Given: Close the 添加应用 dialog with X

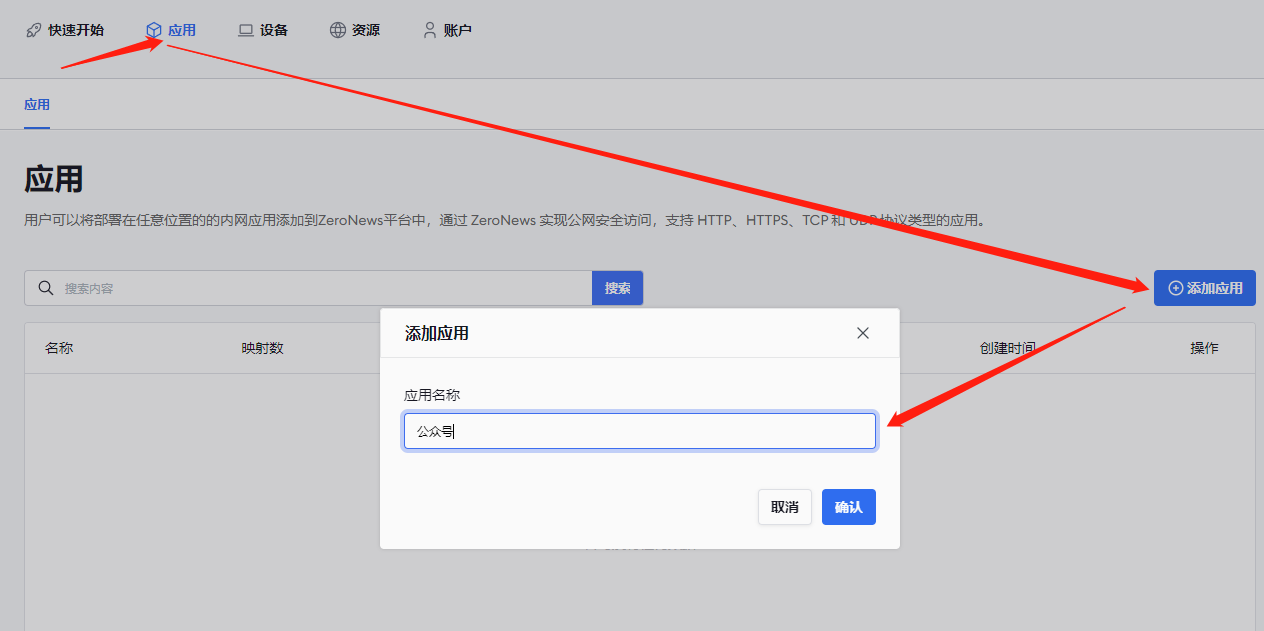Looking at the screenshot, I should pos(863,333).
